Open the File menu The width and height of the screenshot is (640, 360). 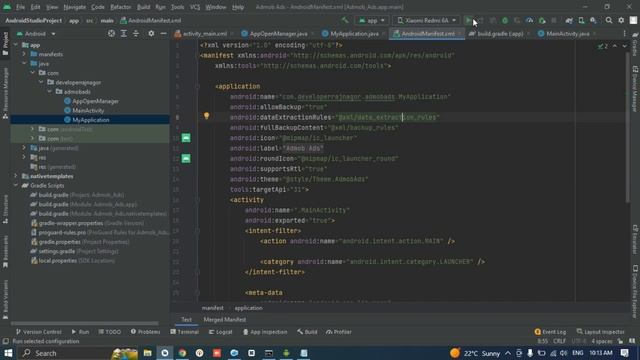(x=20, y=7)
